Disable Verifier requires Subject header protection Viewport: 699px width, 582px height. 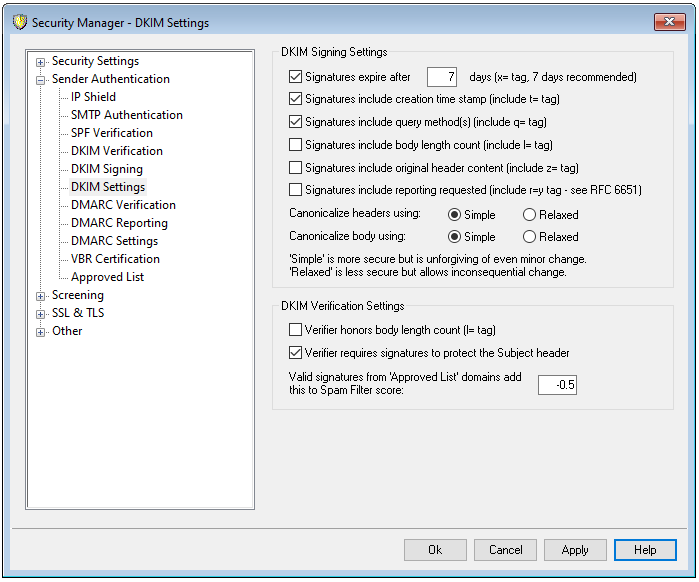295,353
